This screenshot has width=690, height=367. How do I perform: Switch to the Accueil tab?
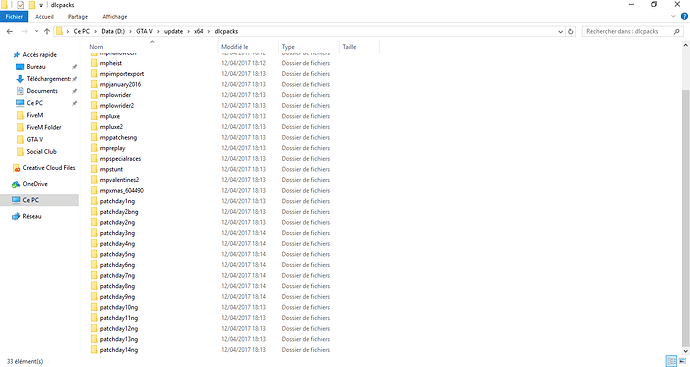(44, 17)
